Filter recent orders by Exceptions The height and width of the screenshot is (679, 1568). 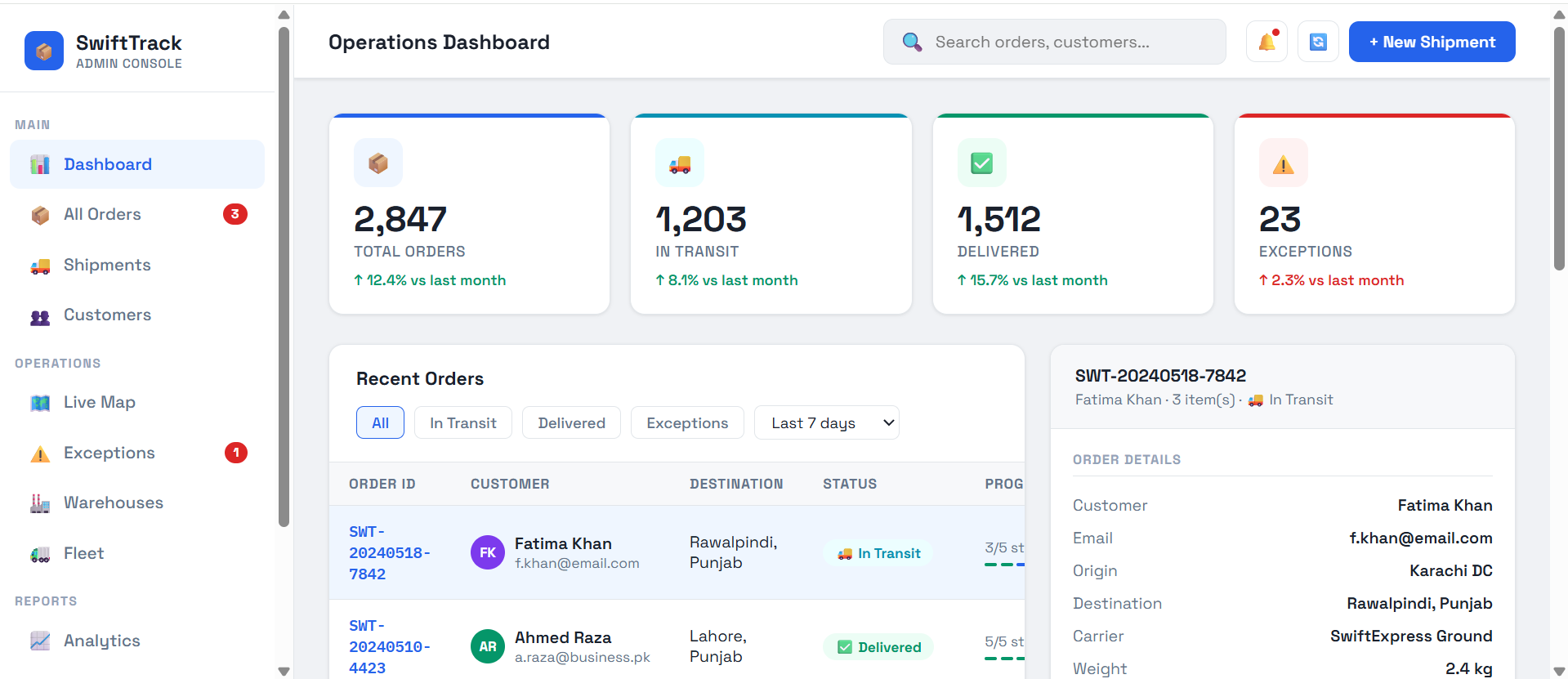pyautogui.click(x=687, y=422)
